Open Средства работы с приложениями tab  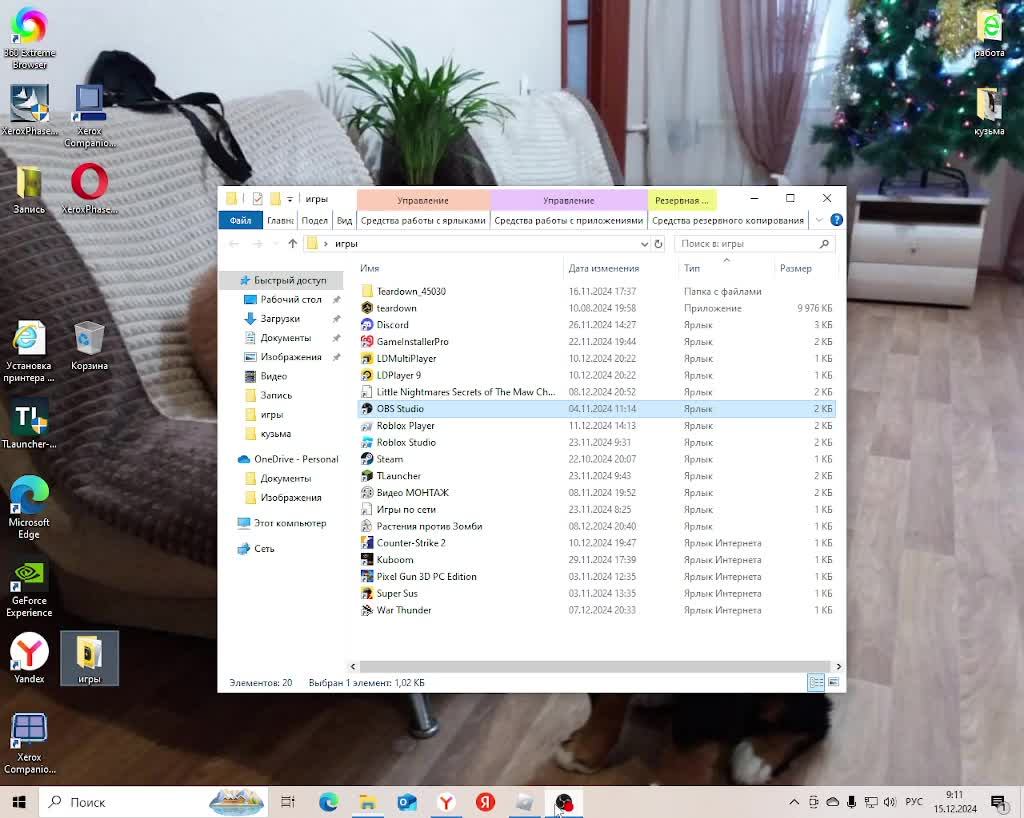click(569, 221)
